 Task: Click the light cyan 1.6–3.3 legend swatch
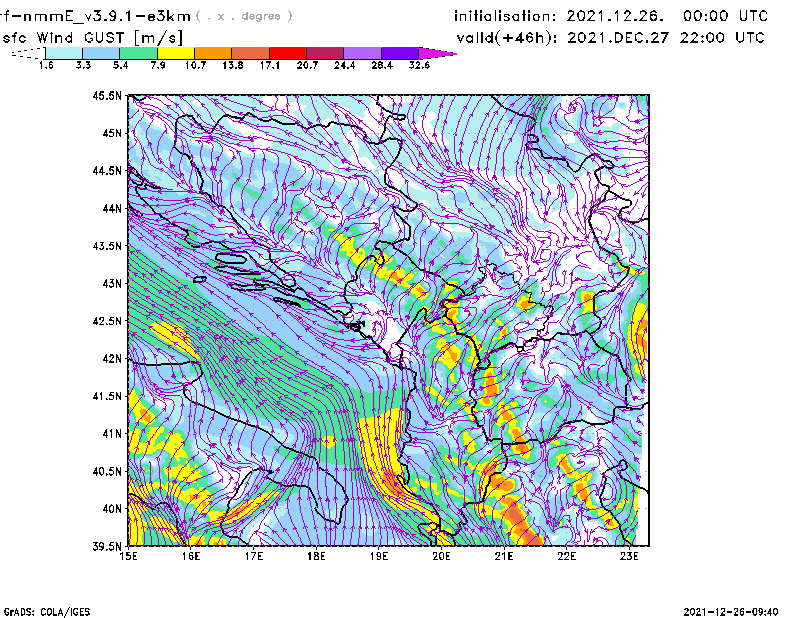[x=64, y=53]
